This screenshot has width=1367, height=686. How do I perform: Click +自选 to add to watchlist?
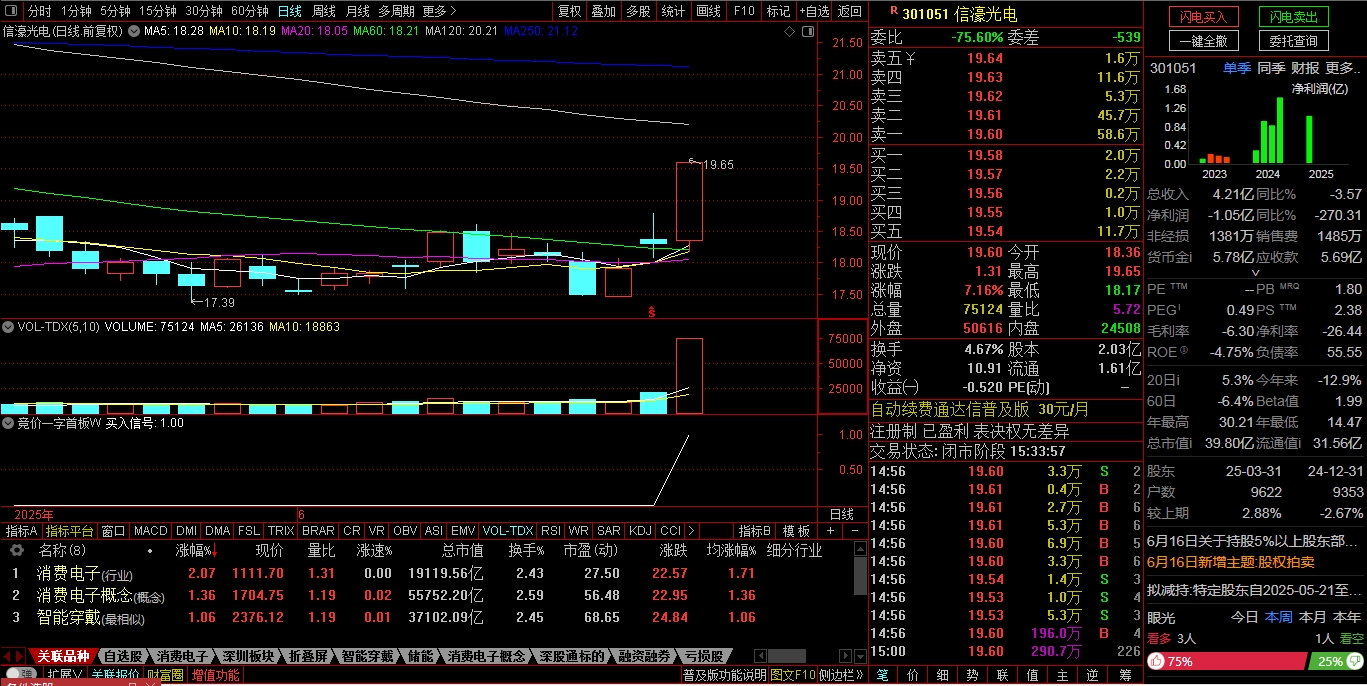(x=813, y=11)
